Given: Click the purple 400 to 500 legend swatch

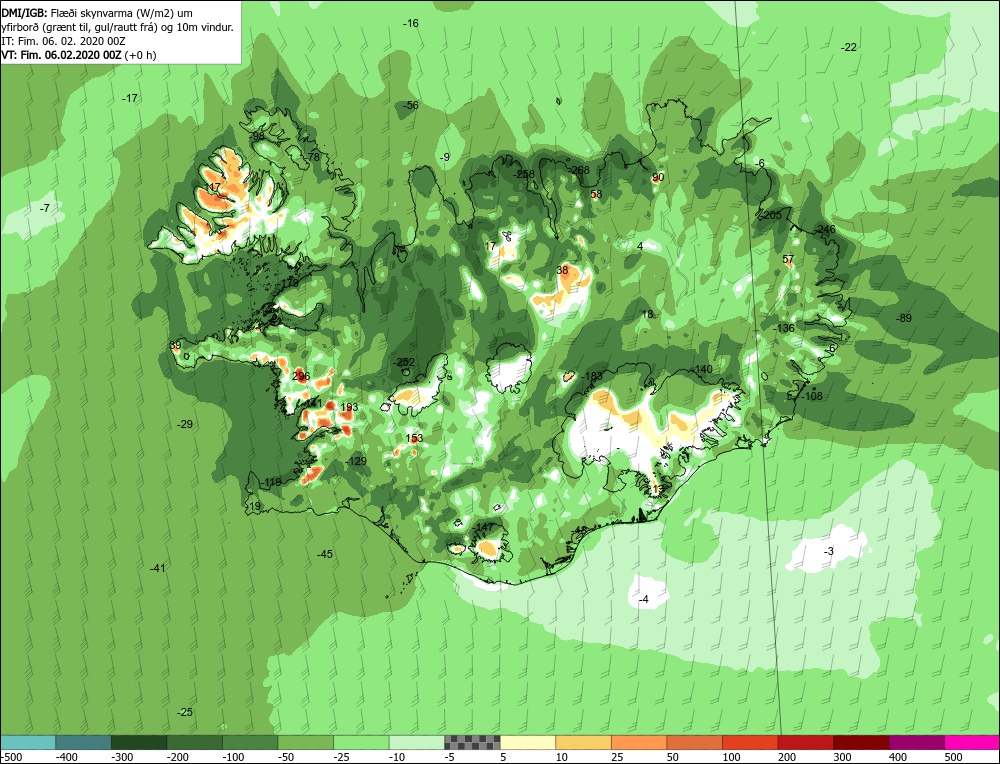Looking at the screenshot, I should [916, 742].
